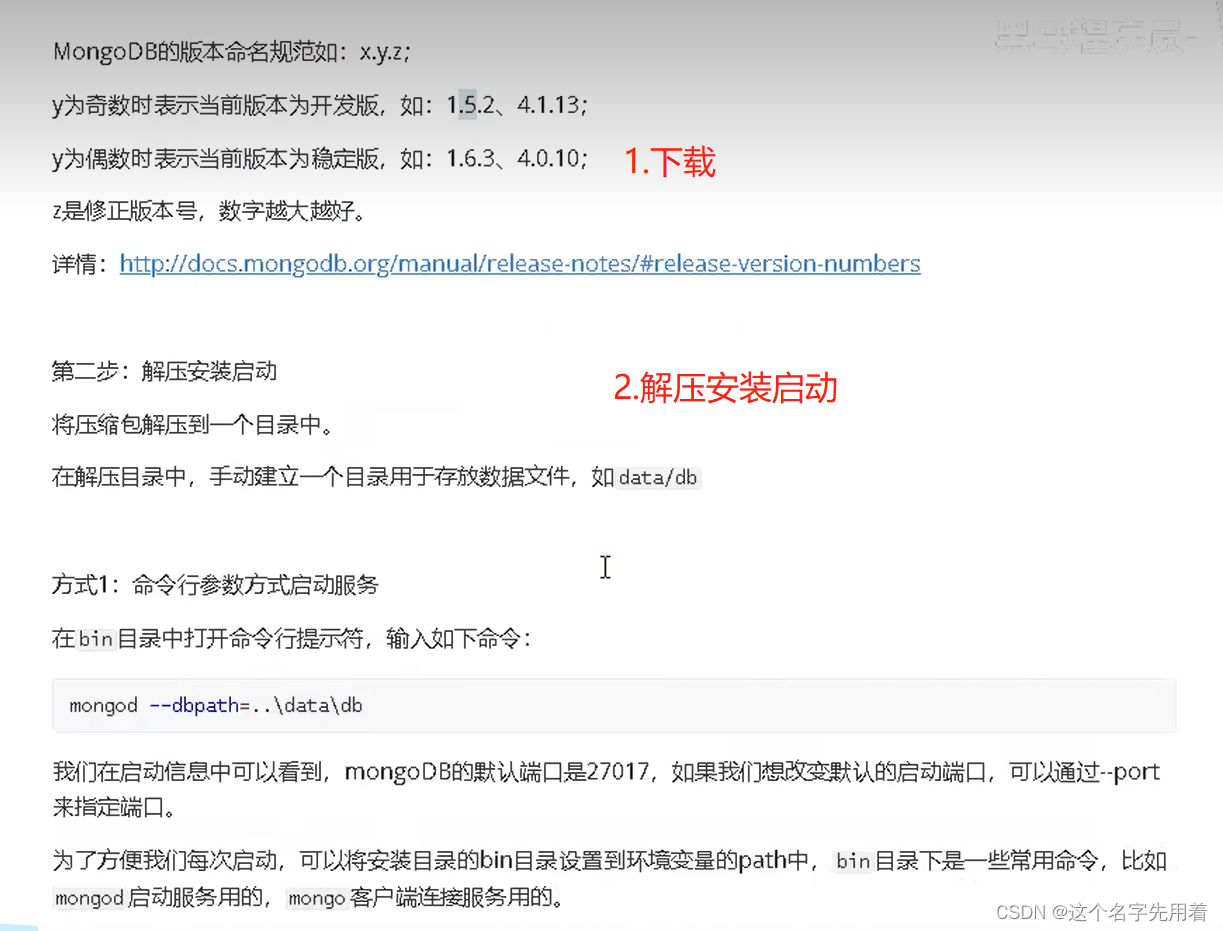Click the highlighted digit in version 1.5.2

pos(467,105)
